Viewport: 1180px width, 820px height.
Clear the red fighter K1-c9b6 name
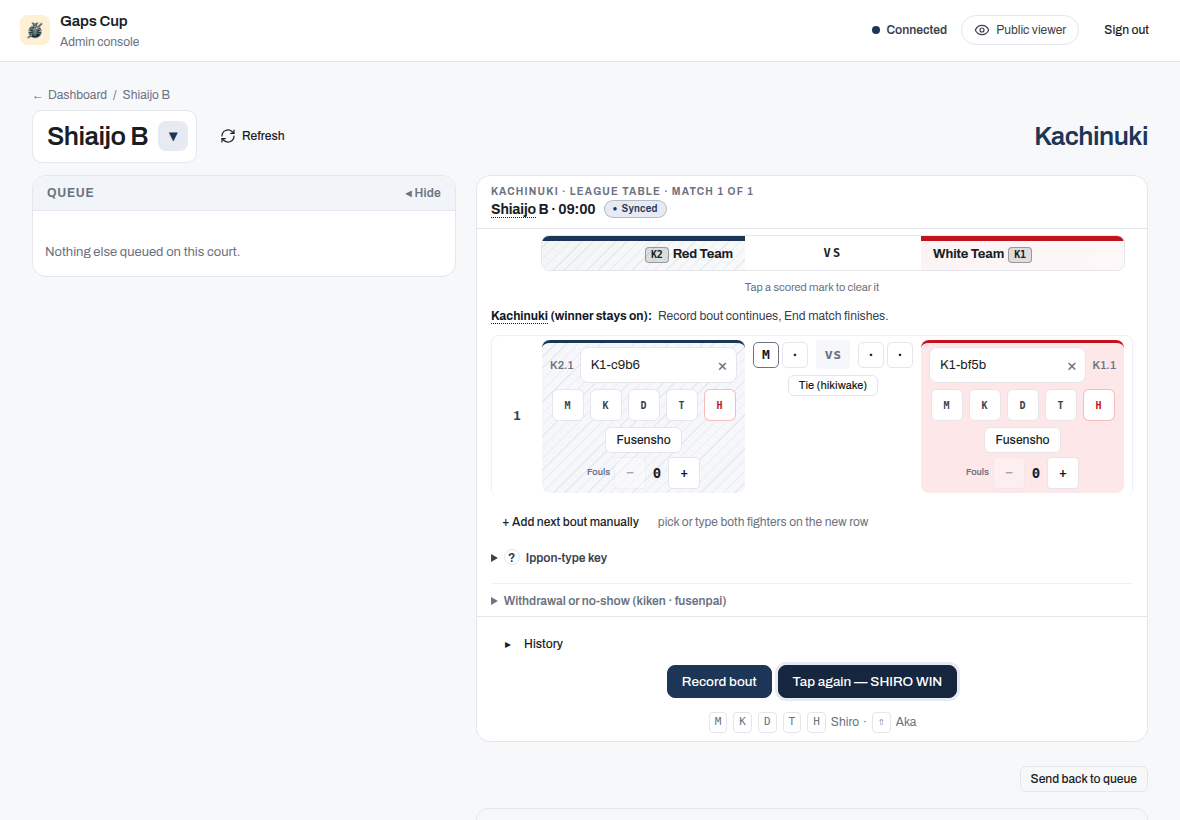tap(722, 366)
